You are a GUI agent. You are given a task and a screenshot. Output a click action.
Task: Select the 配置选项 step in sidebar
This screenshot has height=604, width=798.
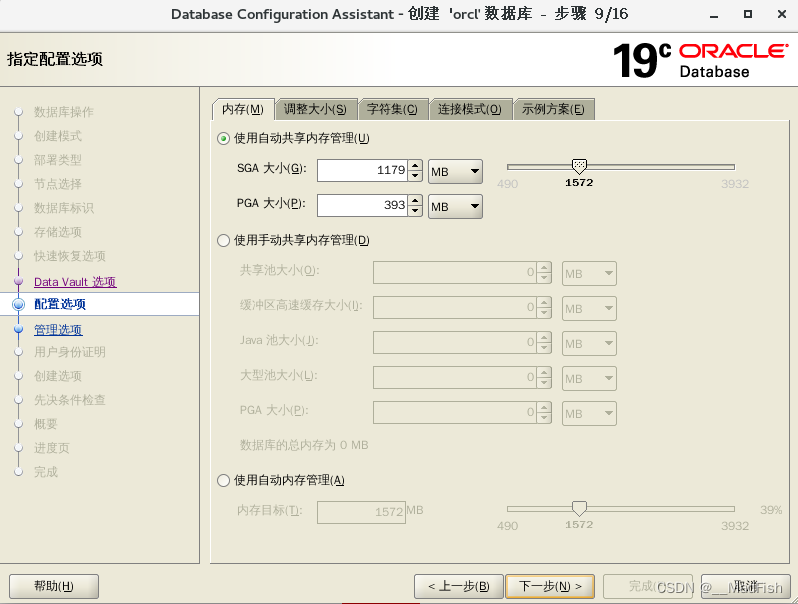click(60, 304)
